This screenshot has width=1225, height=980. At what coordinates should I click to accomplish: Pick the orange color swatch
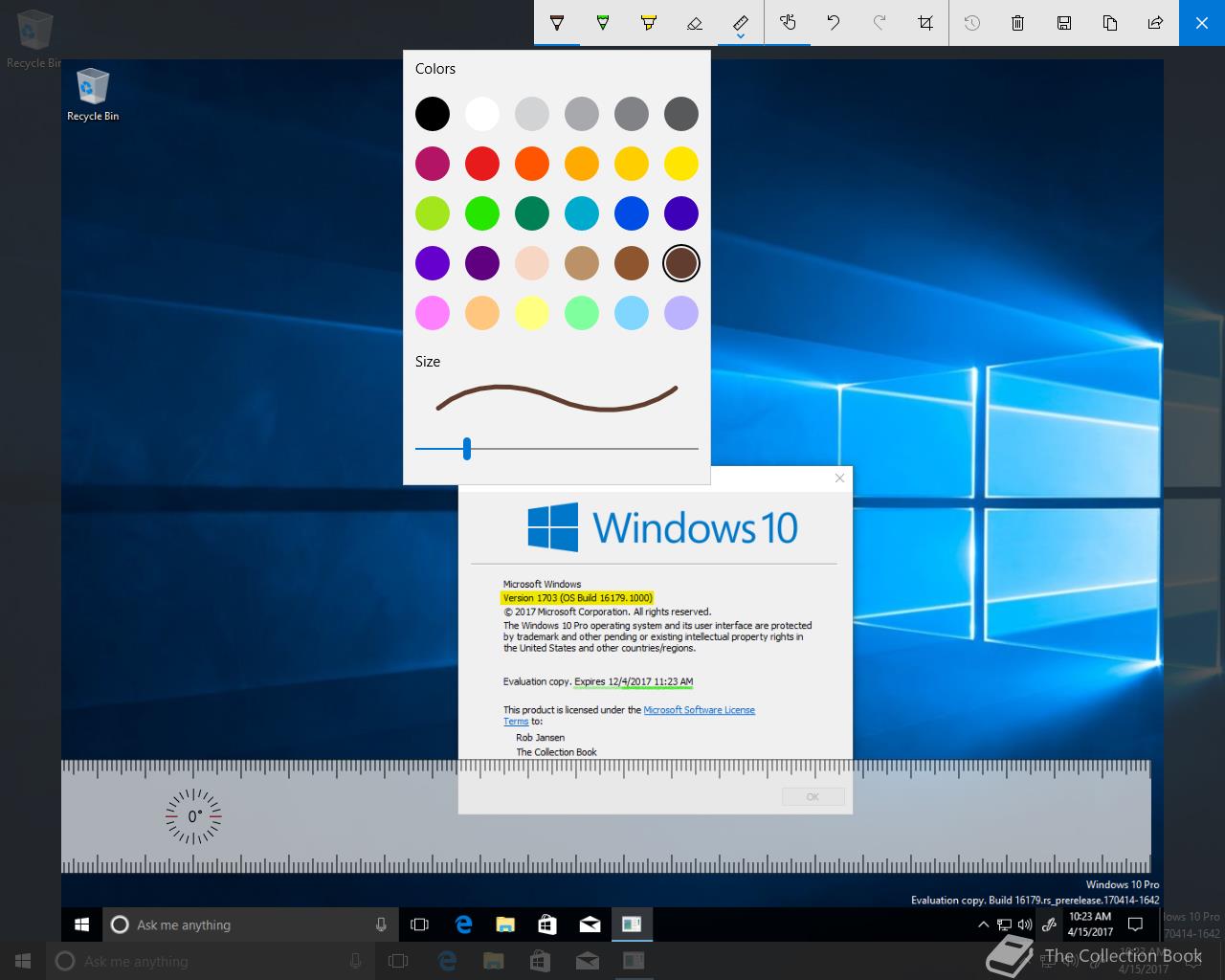coord(532,164)
